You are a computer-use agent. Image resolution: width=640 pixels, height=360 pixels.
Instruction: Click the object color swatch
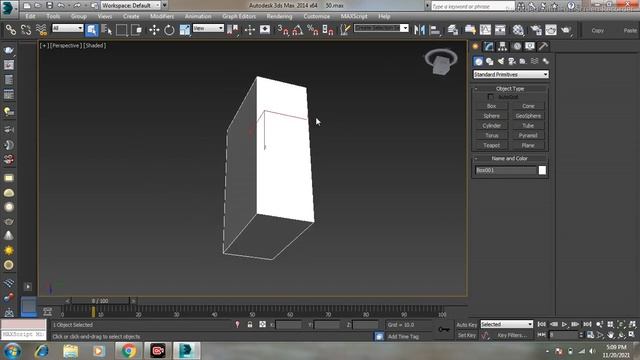[542, 170]
